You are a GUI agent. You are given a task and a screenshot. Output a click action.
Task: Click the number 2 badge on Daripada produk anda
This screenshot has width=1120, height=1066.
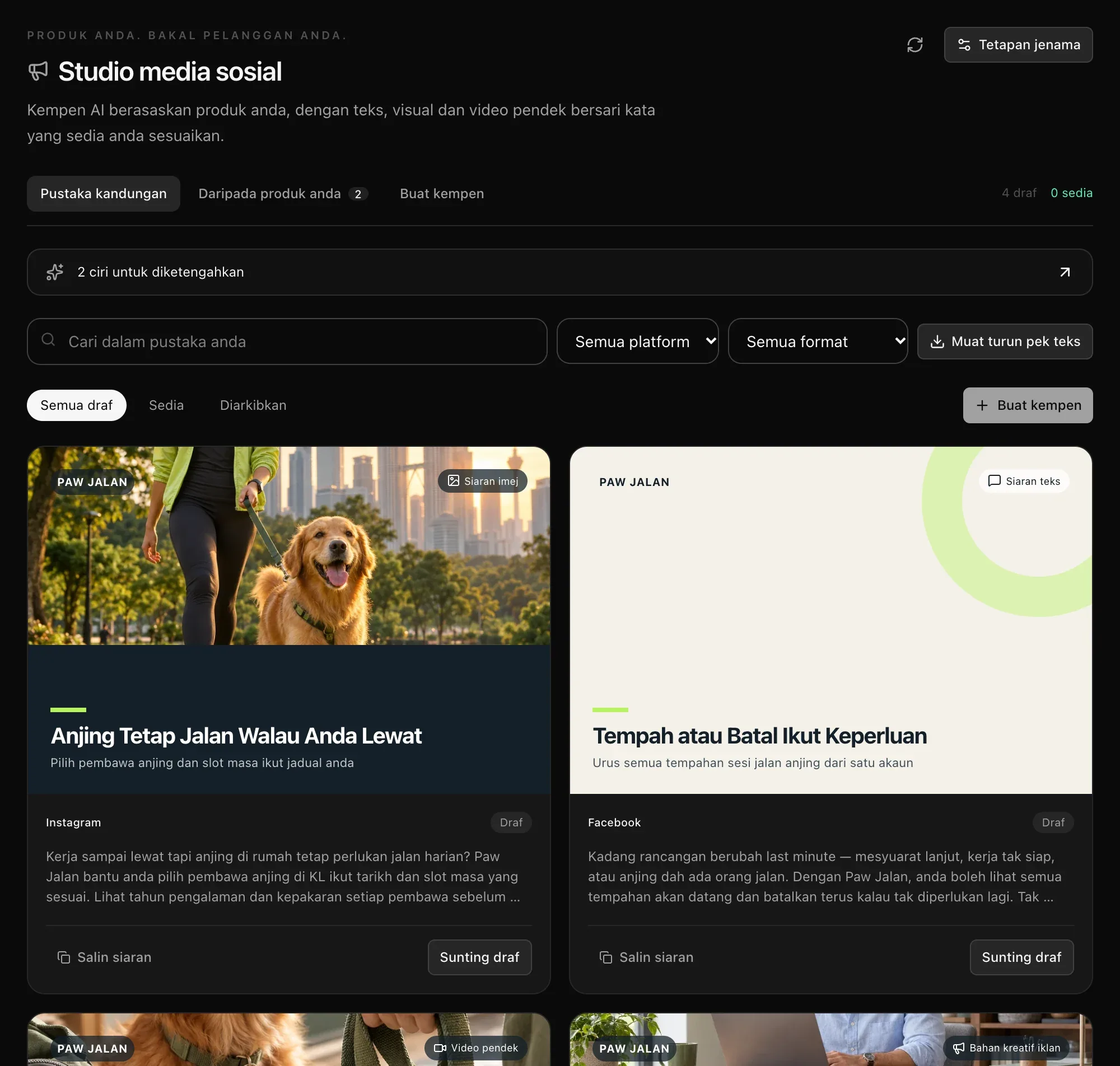[358, 194]
